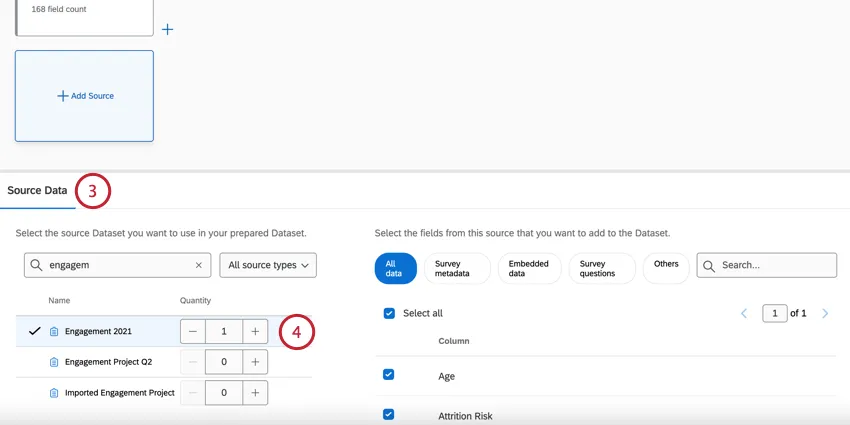Click the minus button for Engagement Project Q2
The height and width of the screenshot is (425, 850).
[x=193, y=362]
